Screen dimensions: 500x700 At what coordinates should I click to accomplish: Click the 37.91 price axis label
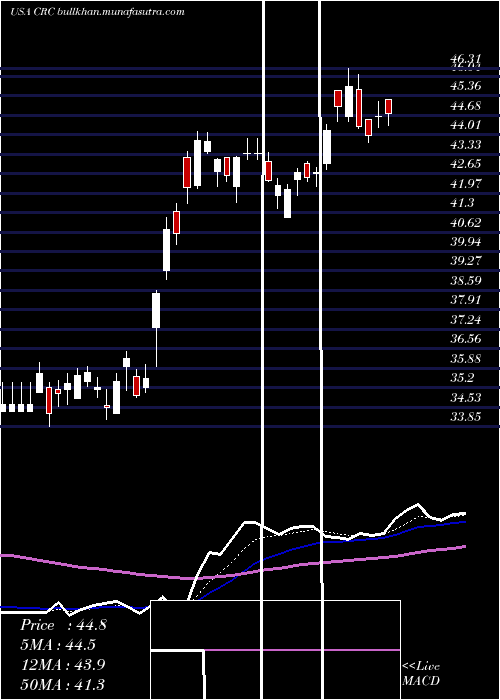(x=466, y=300)
